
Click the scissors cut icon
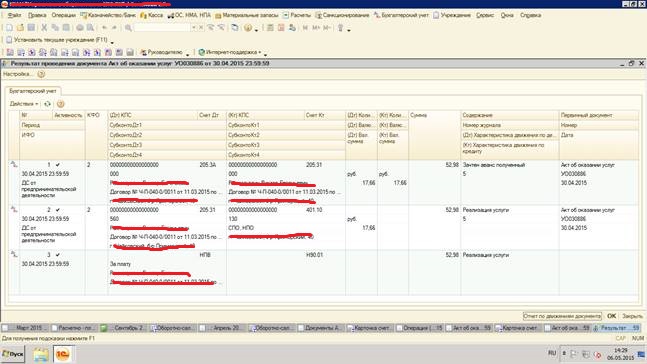pos(44,28)
